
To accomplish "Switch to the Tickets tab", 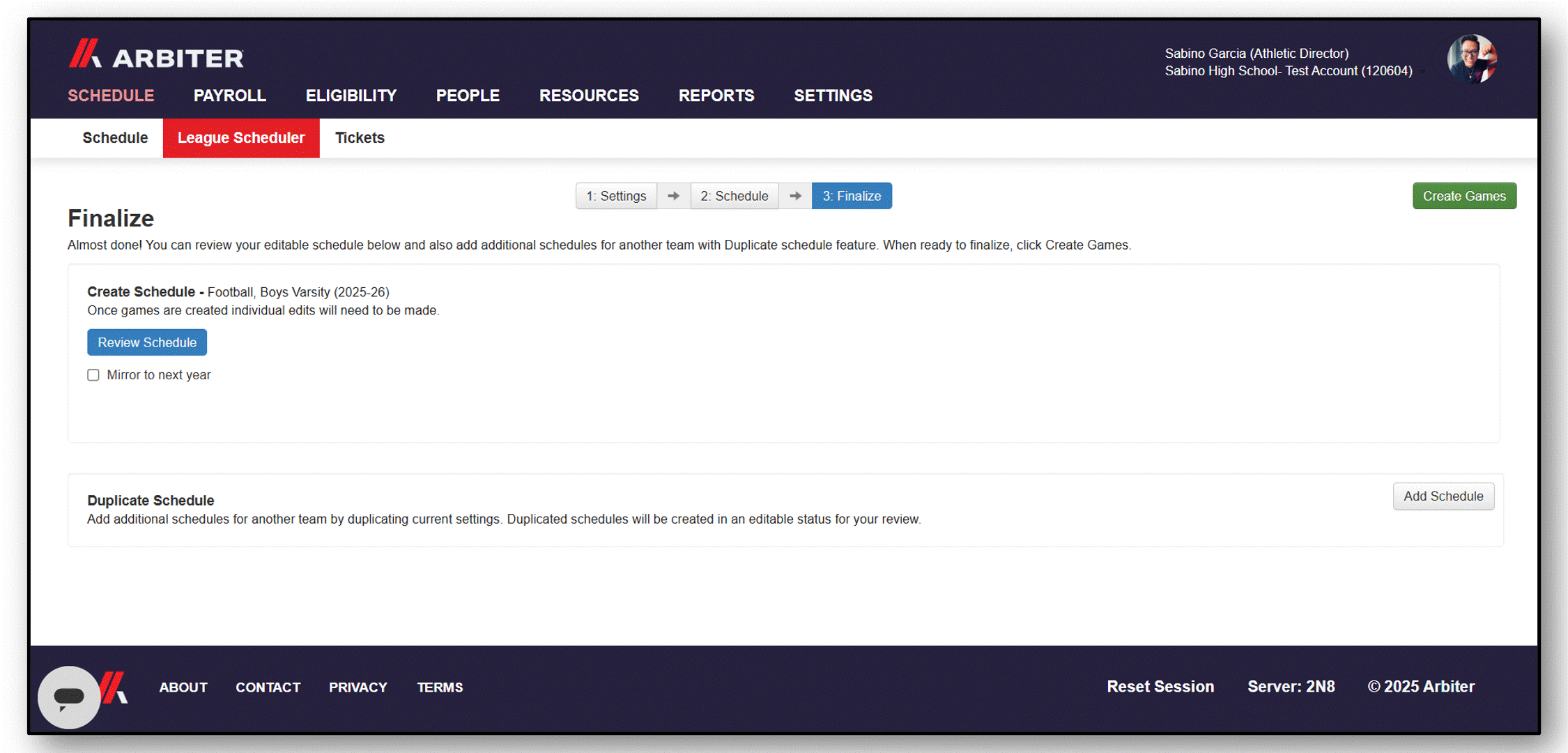I will [360, 137].
